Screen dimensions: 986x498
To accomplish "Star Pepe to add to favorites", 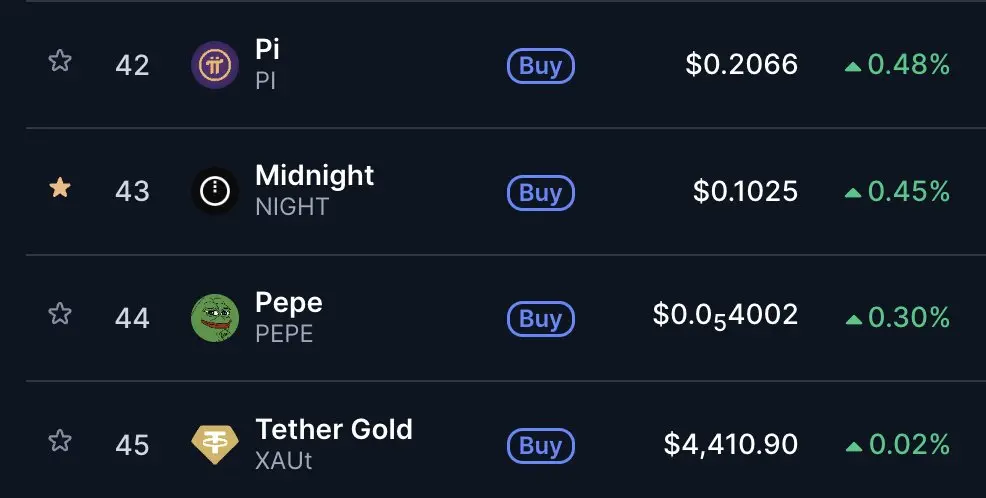I will pyautogui.click(x=60, y=314).
